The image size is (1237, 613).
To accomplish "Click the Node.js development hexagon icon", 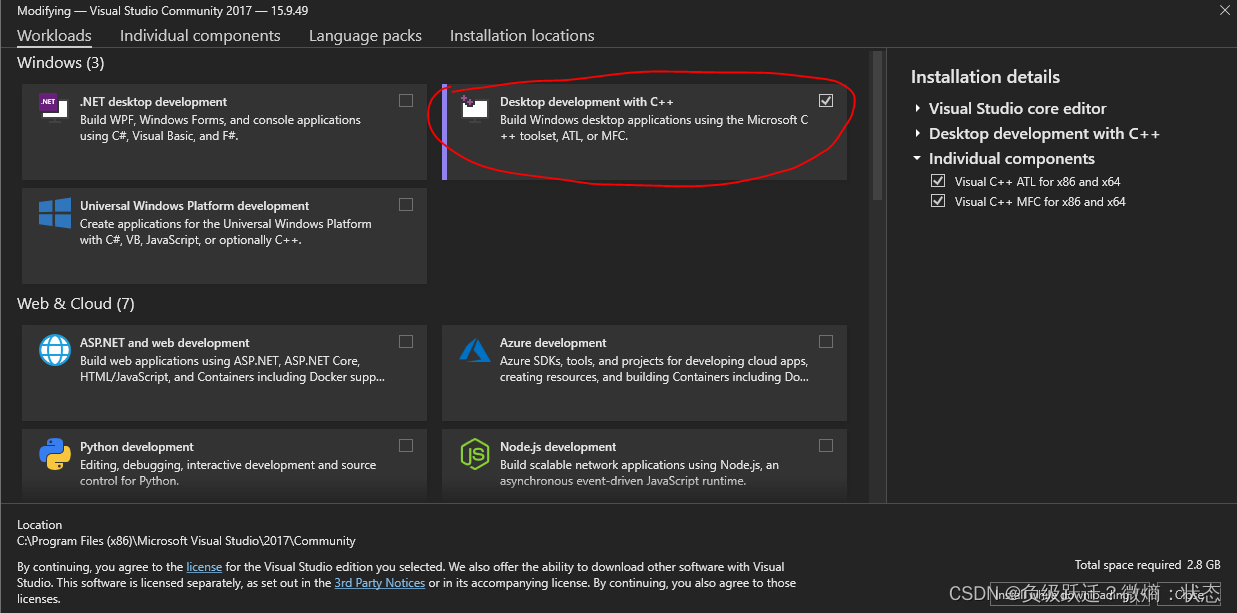I will (x=474, y=454).
